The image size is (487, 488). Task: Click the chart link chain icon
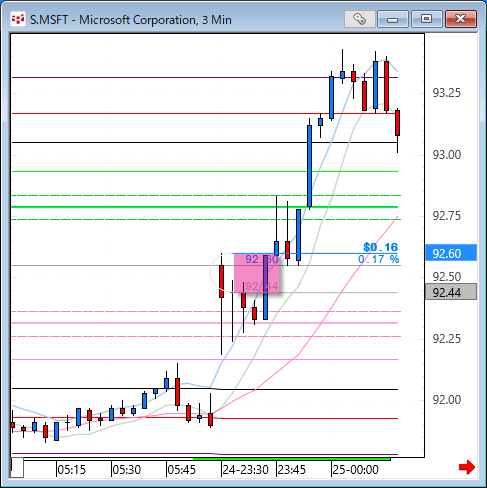tap(359, 19)
